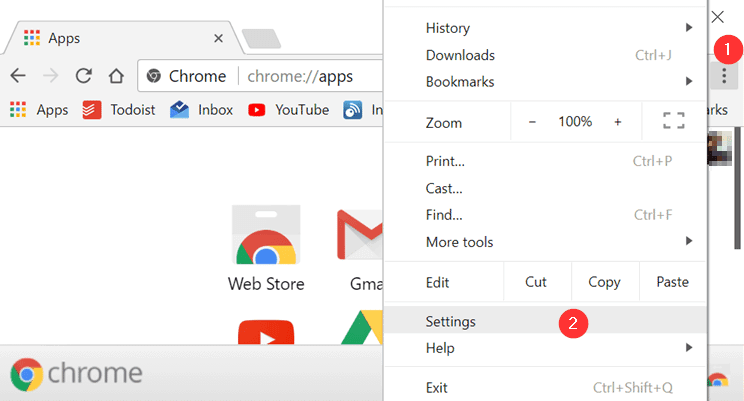Open Settings from the menu
Screen dimensions: 744x401
[451, 322]
